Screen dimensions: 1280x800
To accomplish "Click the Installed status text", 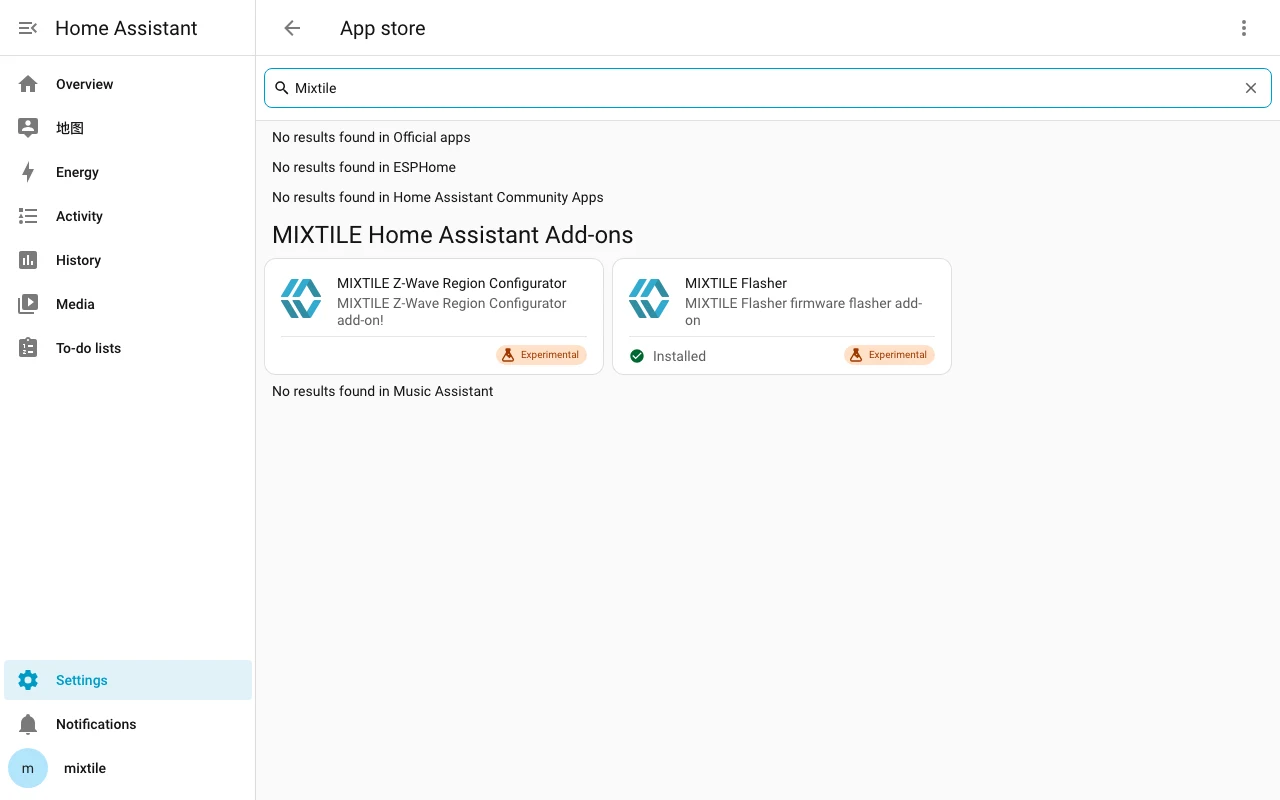I will (x=679, y=356).
